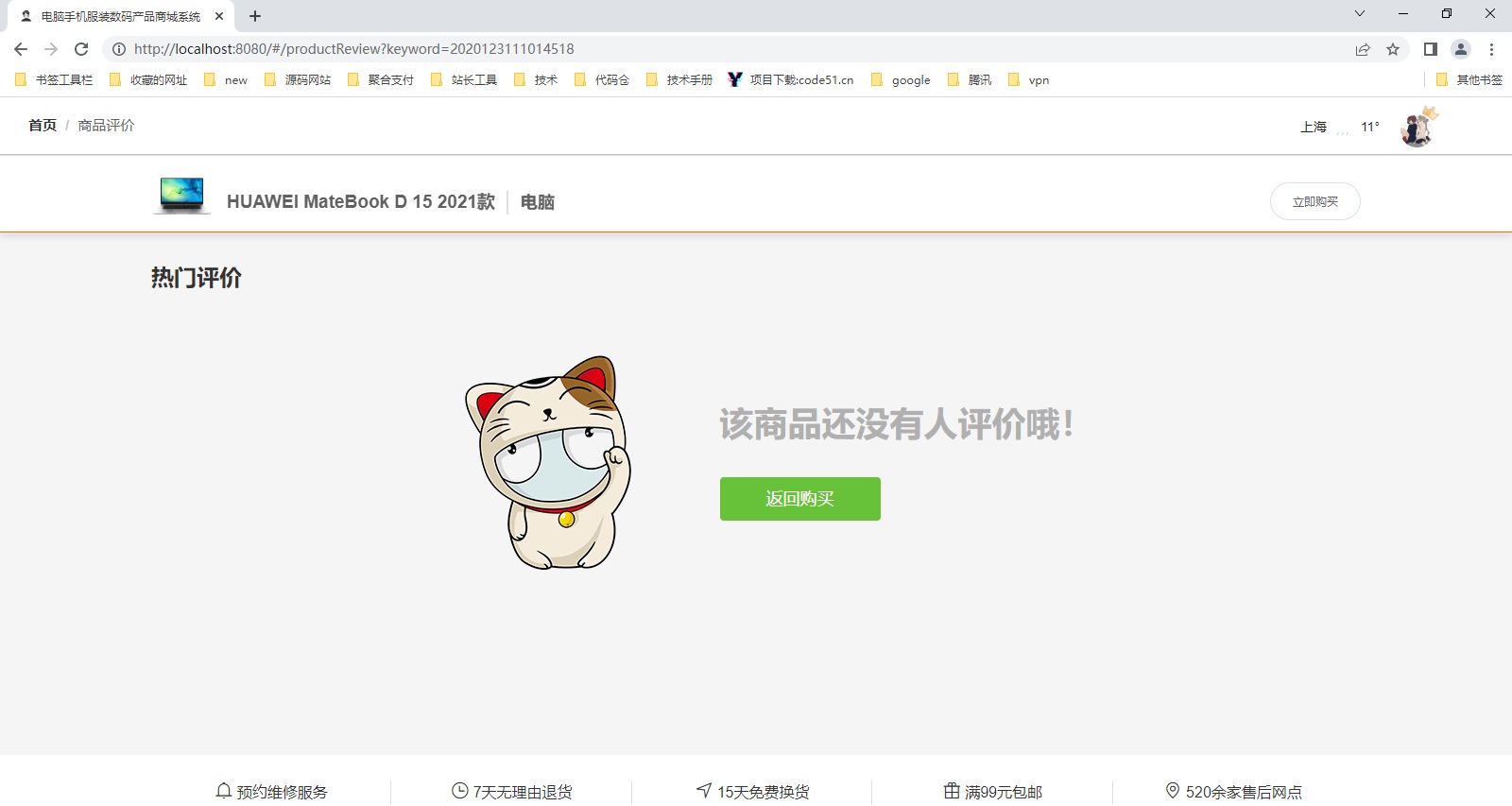Viewport: 1512px width, 806px height.
Task: Click the 热门评价 heading
Action: [x=197, y=278]
